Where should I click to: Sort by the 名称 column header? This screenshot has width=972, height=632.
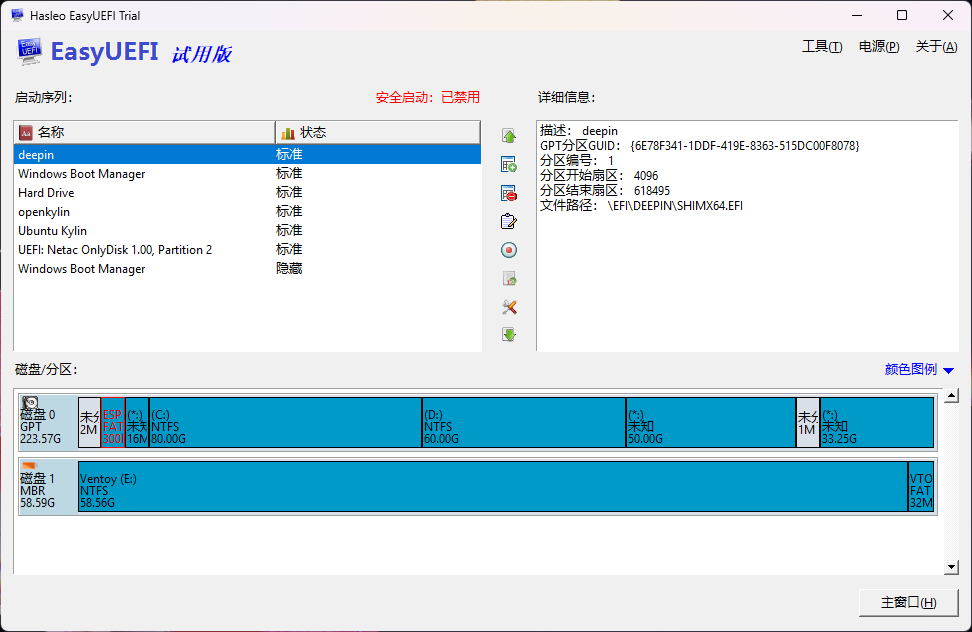click(x=144, y=132)
